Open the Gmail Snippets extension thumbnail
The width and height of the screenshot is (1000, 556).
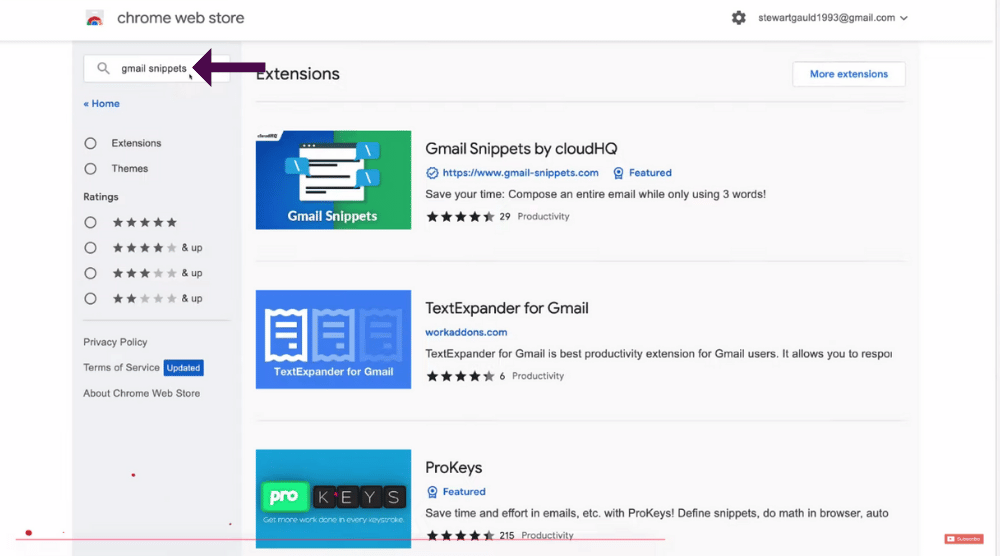[x=334, y=180]
